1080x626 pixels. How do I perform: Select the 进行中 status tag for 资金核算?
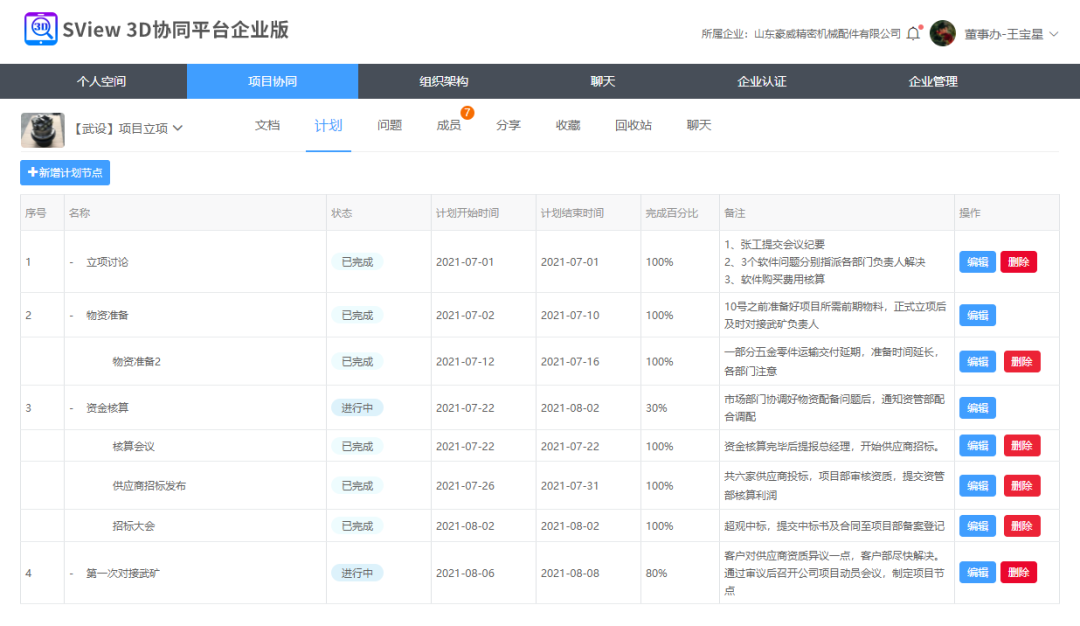357,408
